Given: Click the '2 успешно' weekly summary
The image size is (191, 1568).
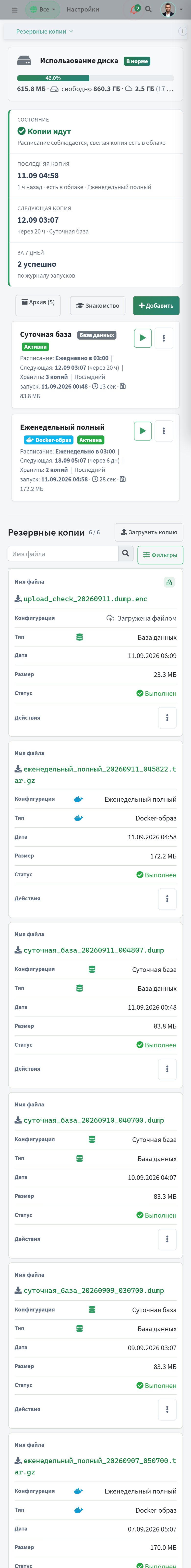Looking at the screenshot, I should click(x=36, y=264).
